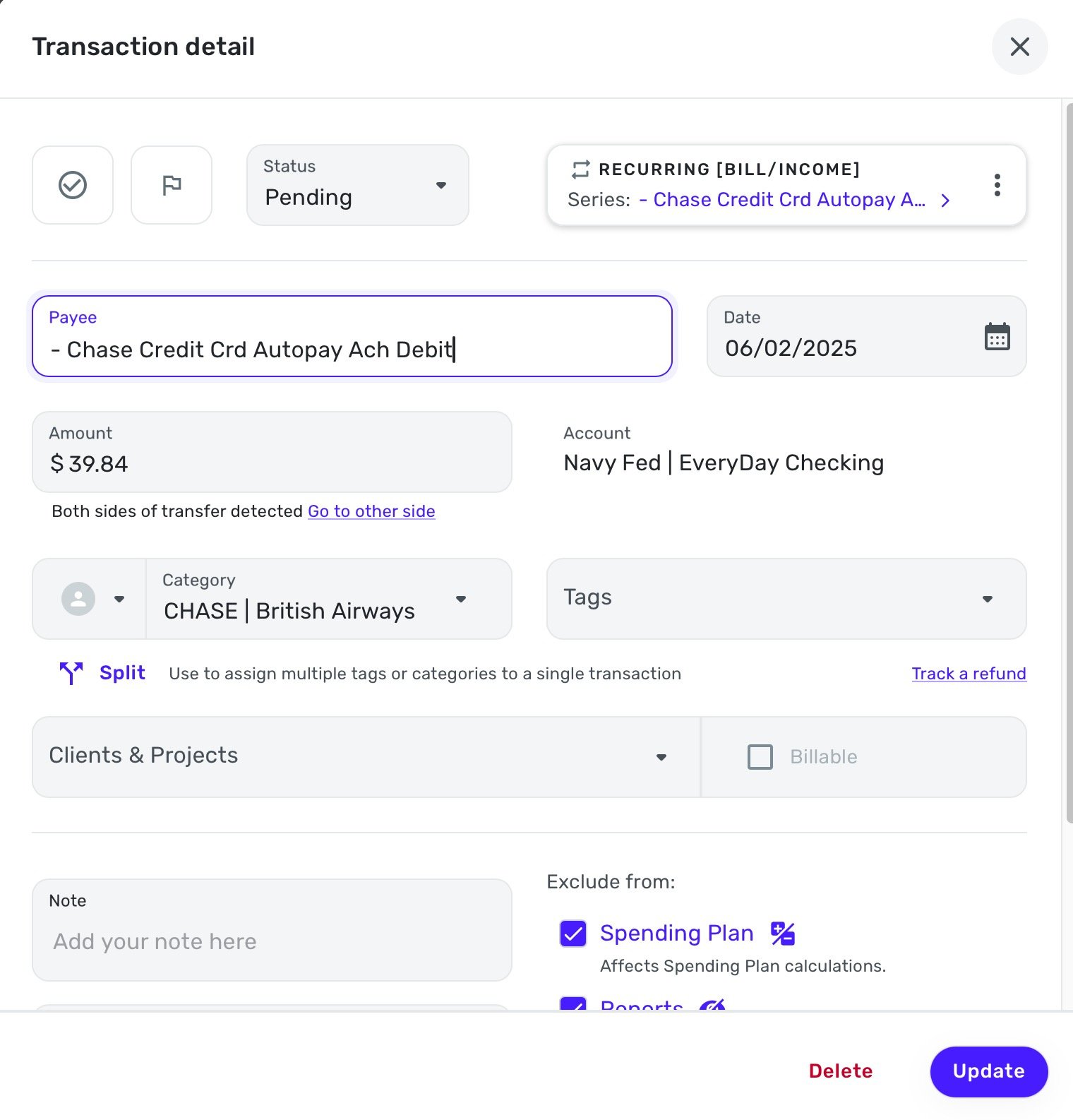Toggle the Reports exclusion checkbox
Viewport: 1073px width, 1120px height.
click(573, 1003)
